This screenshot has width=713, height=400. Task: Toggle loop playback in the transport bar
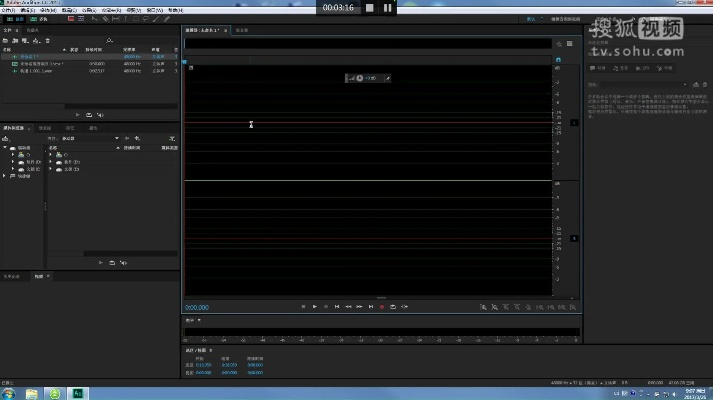[393, 306]
